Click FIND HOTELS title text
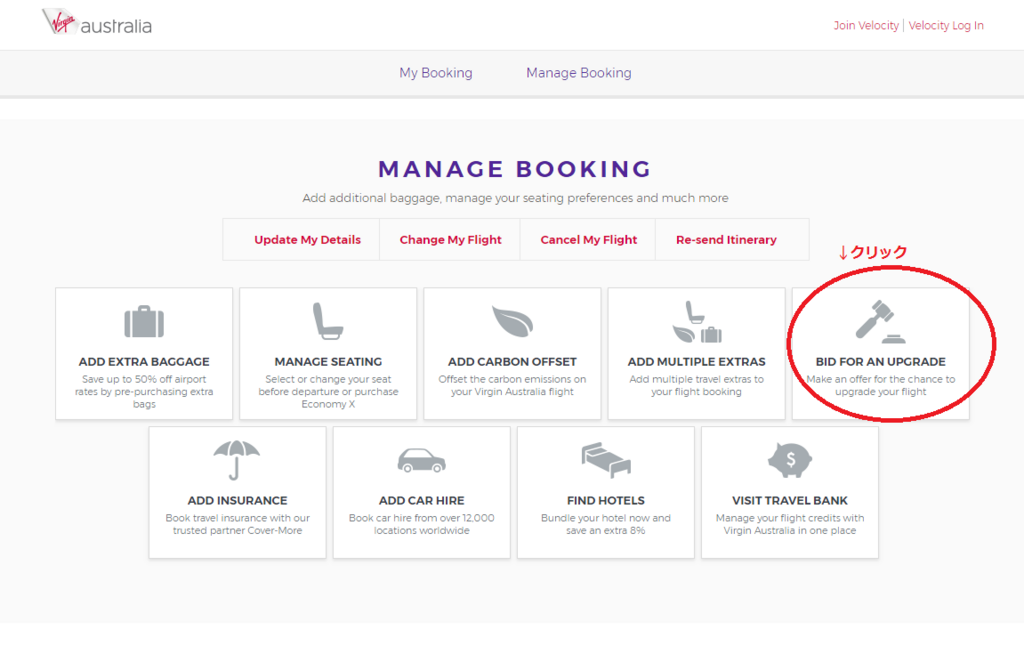This screenshot has width=1024, height=646. (605, 500)
